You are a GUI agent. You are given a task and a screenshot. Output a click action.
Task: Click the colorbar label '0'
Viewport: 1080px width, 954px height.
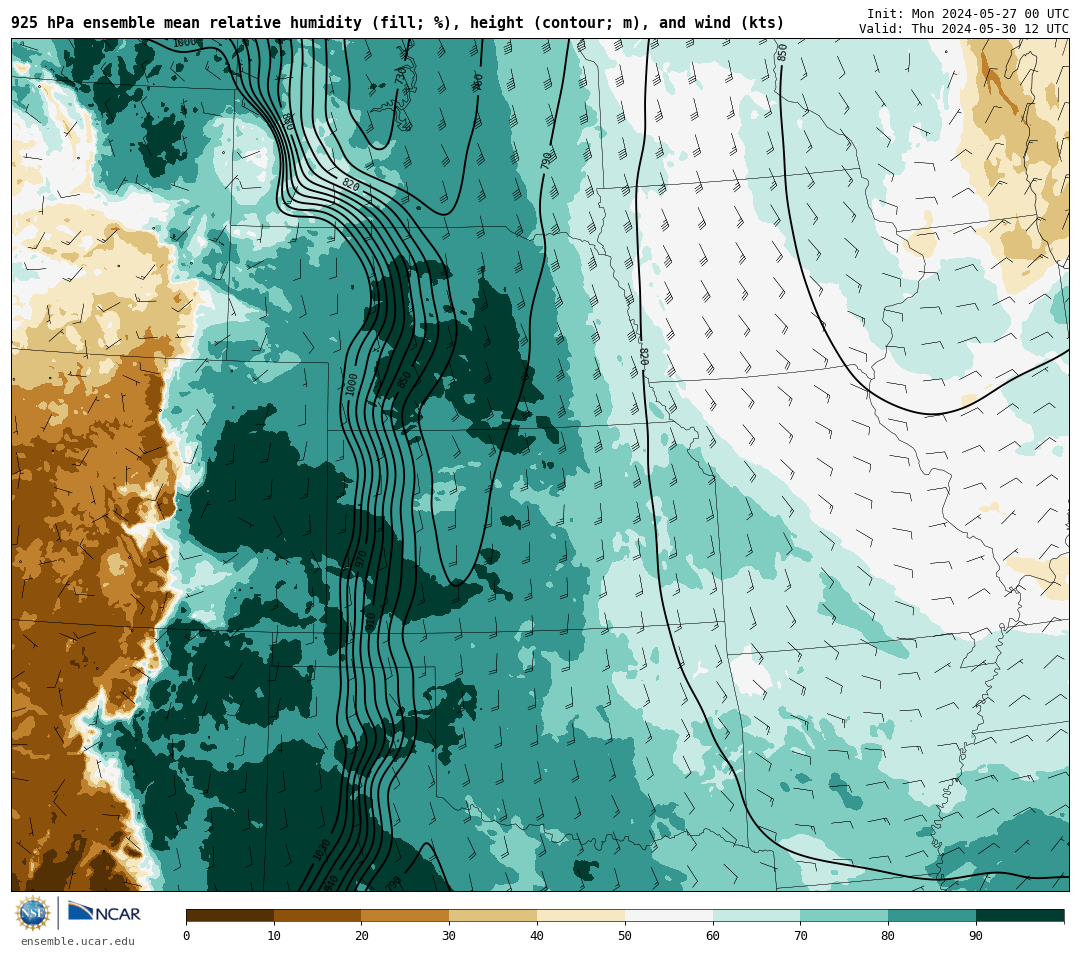(x=187, y=935)
